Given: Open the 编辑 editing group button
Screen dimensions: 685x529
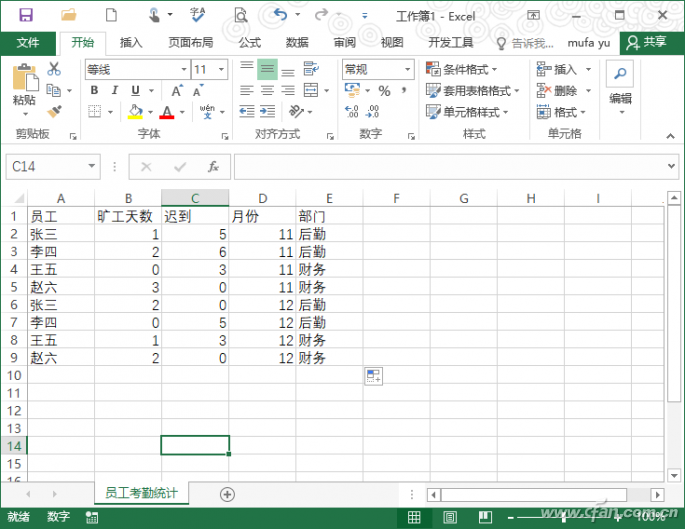Looking at the screenshot, I should tap(620, 89).
